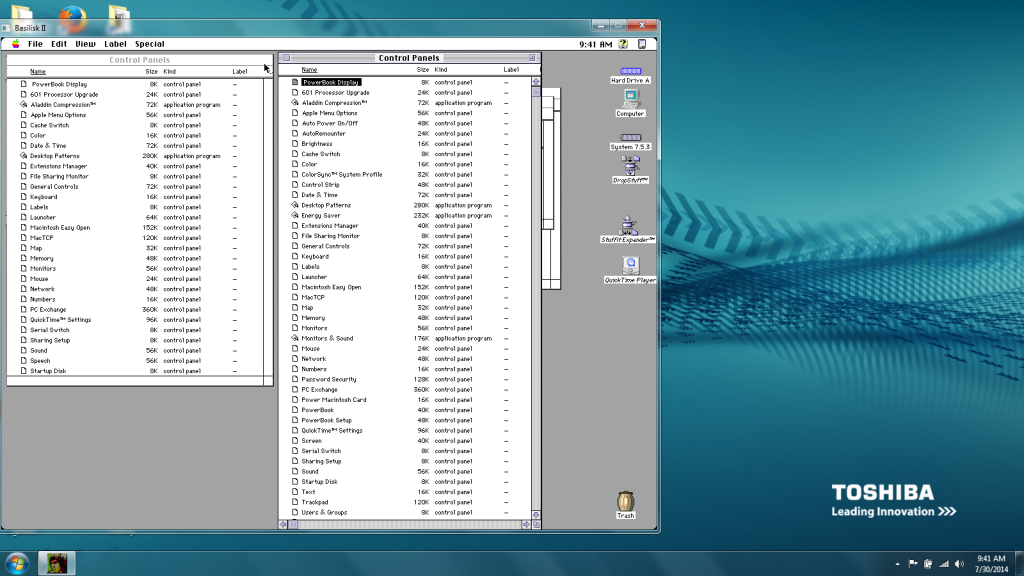Select Text row in front window
This screenshot has height=576, width=1024.
coord(404,492)
